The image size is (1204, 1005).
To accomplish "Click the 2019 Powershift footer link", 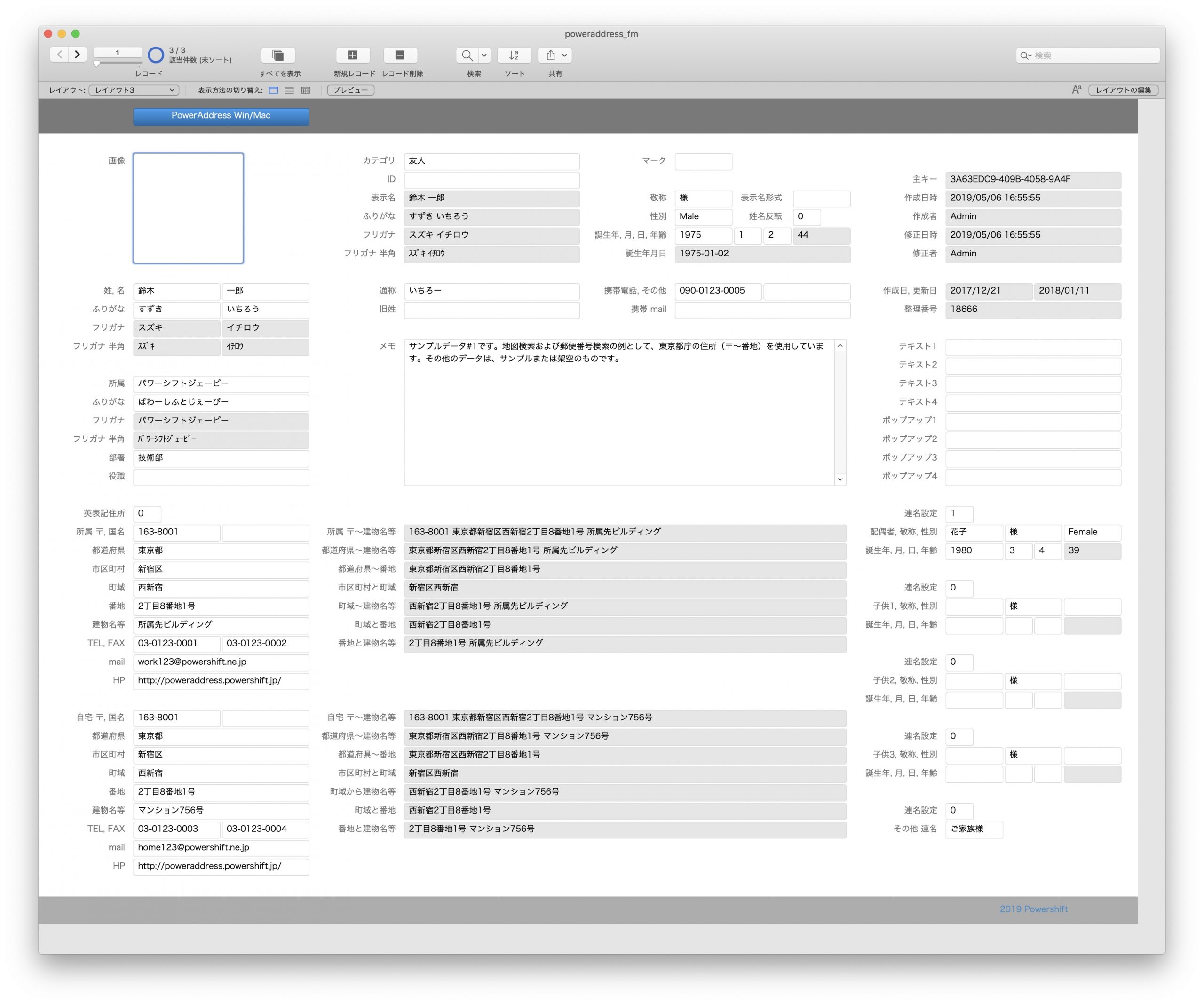I will [x=1033, y=909].
